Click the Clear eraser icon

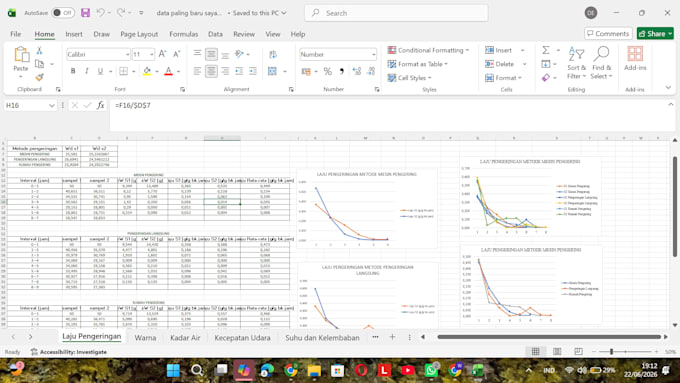tap(546, 78)
